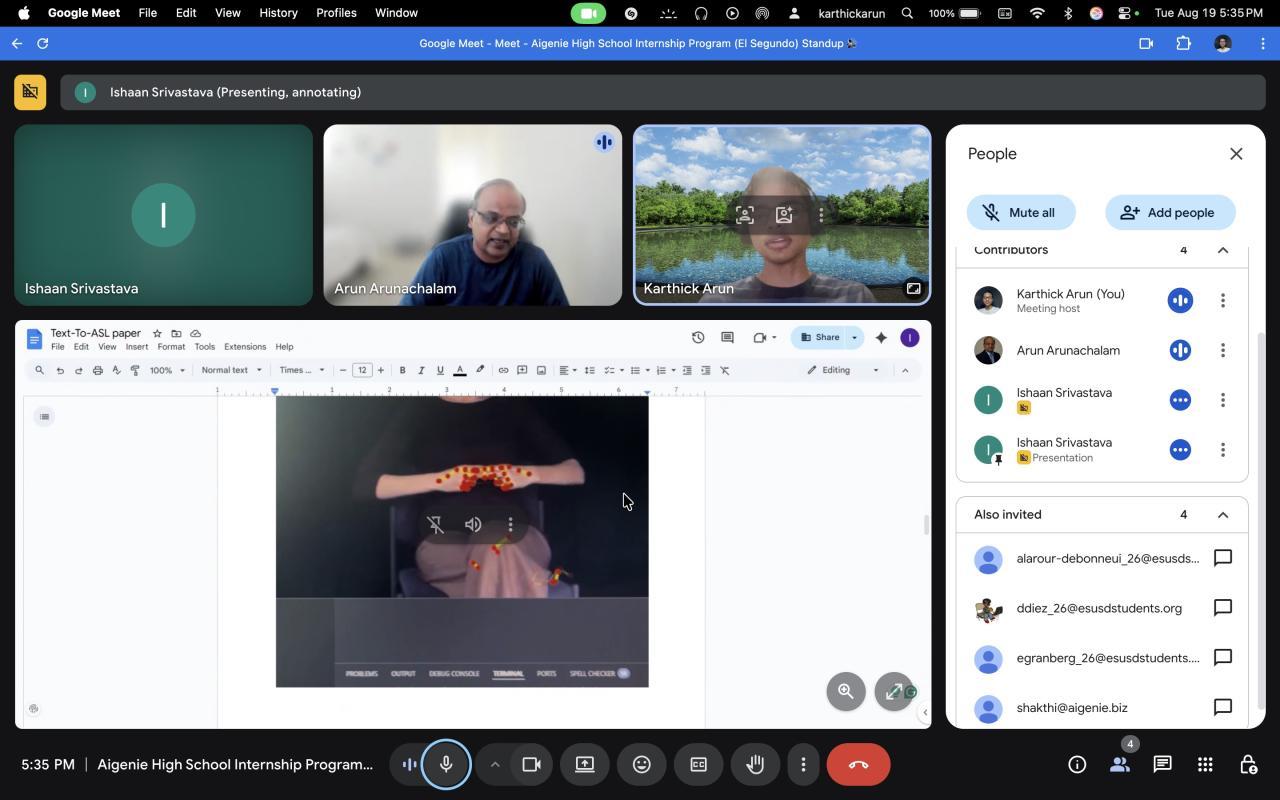Image resolution: width=1280 pixels, height=800 pixels.
Task: Open the chat panel icon
Action: tap(1162, 765)
